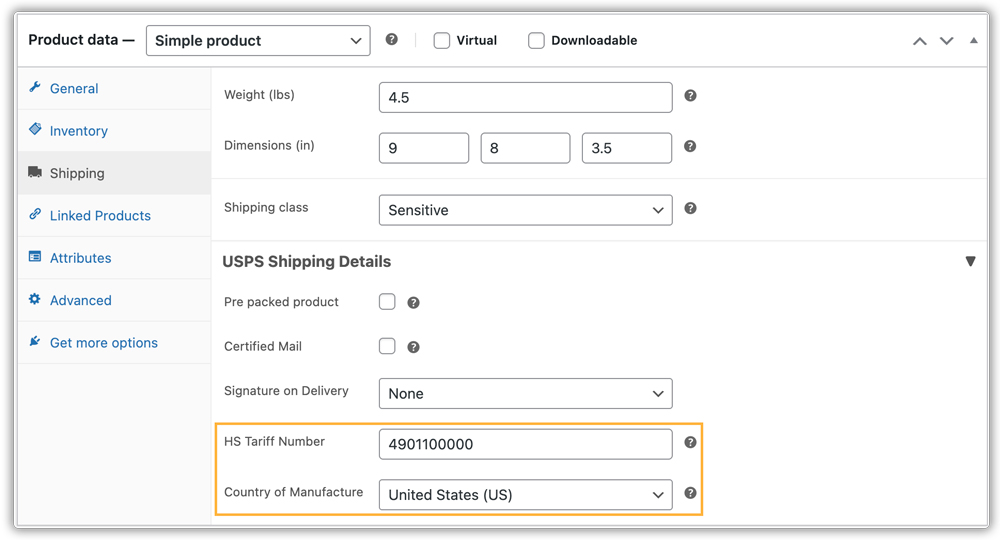Click the Shipping tab truck icon
Image resolution: width=1000 pixels, height=540 pixels.
coord(35,172)
